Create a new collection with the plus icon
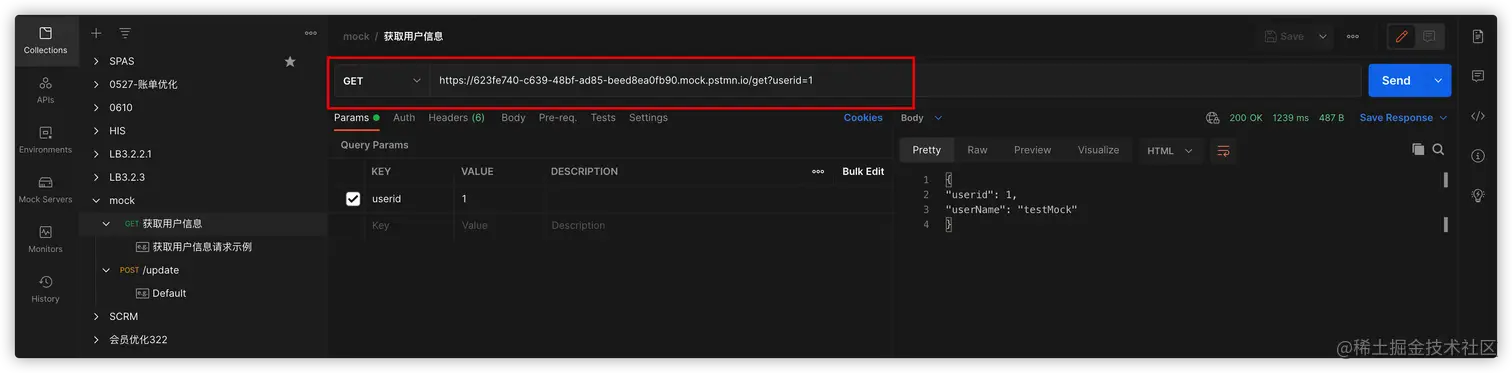The width and height of the screenshot is (1512, 373). coord(96,33)
